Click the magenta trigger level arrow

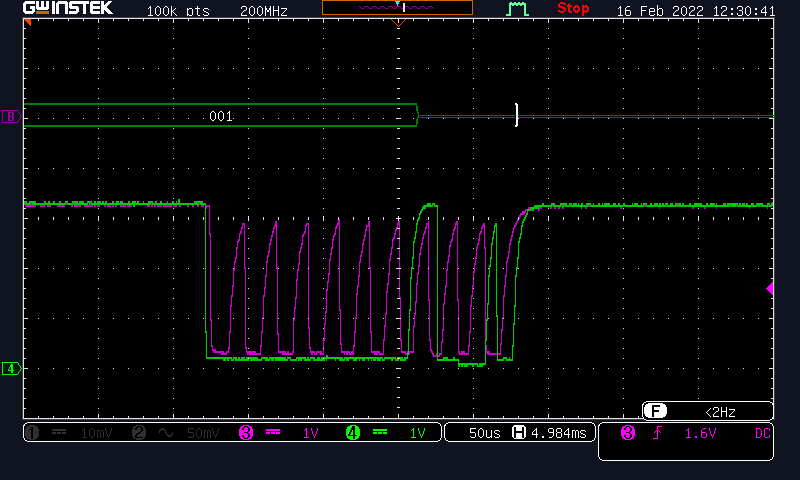click(x=770, y=289)
